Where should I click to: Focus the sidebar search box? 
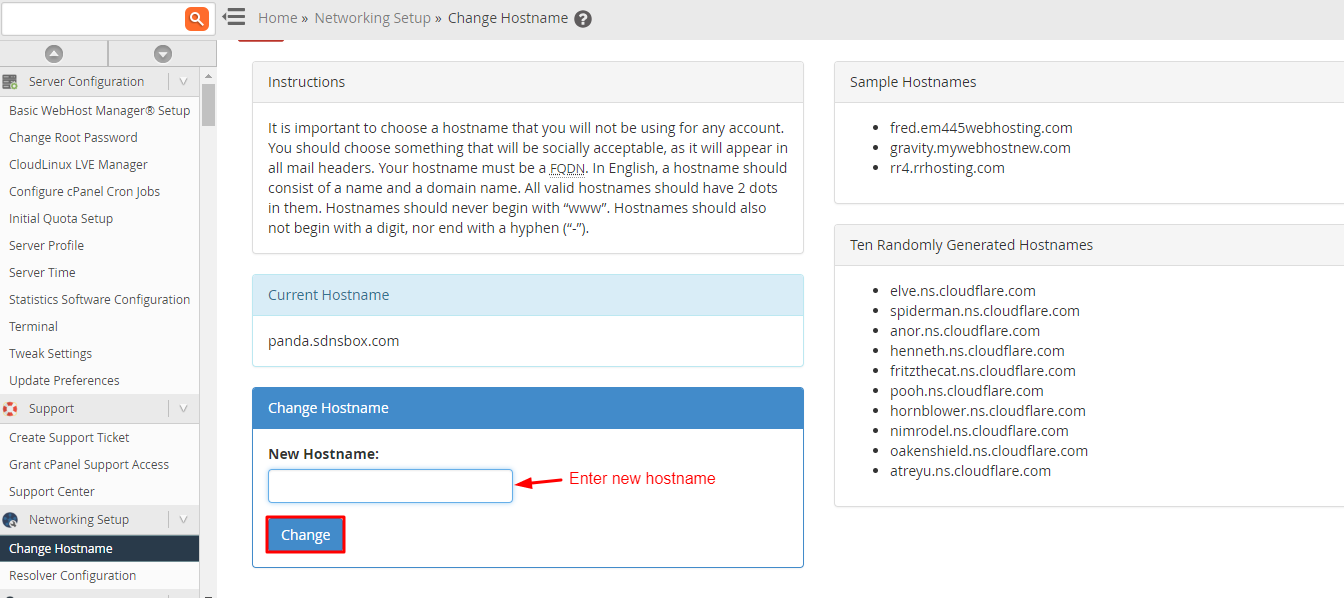click(x=92, y=18)
